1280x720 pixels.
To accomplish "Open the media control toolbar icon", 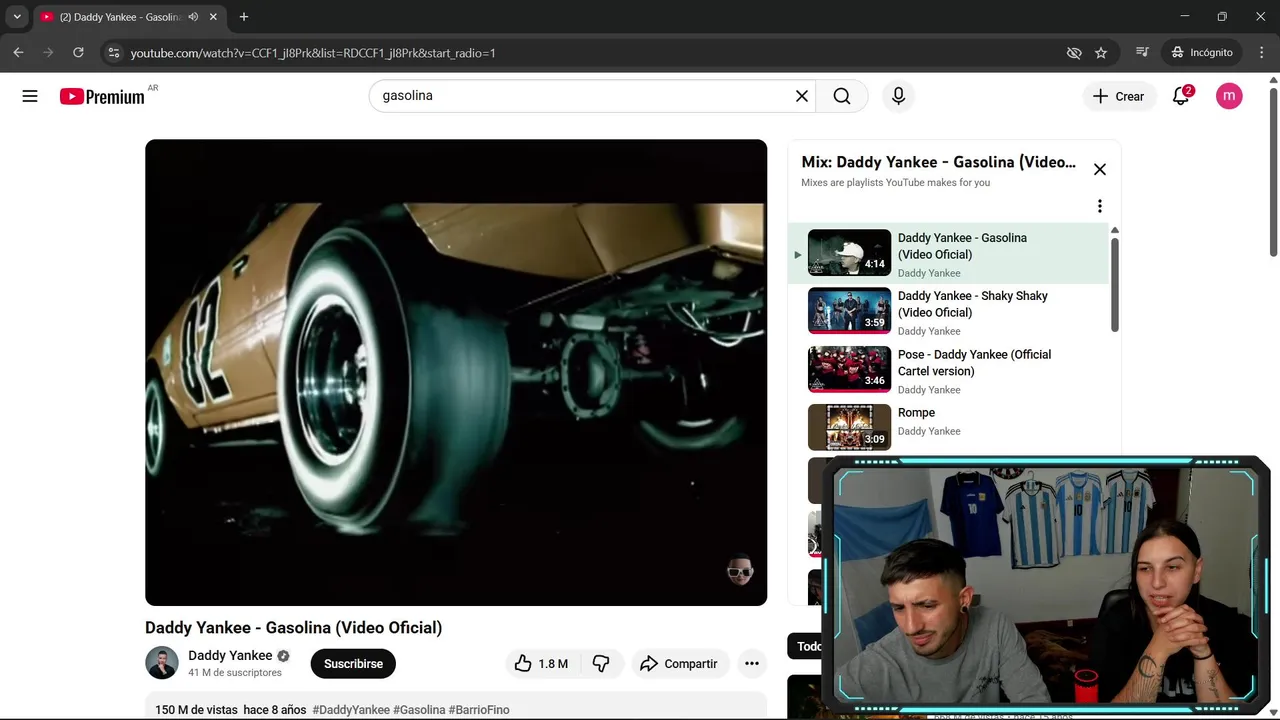I will (1143, 52).
